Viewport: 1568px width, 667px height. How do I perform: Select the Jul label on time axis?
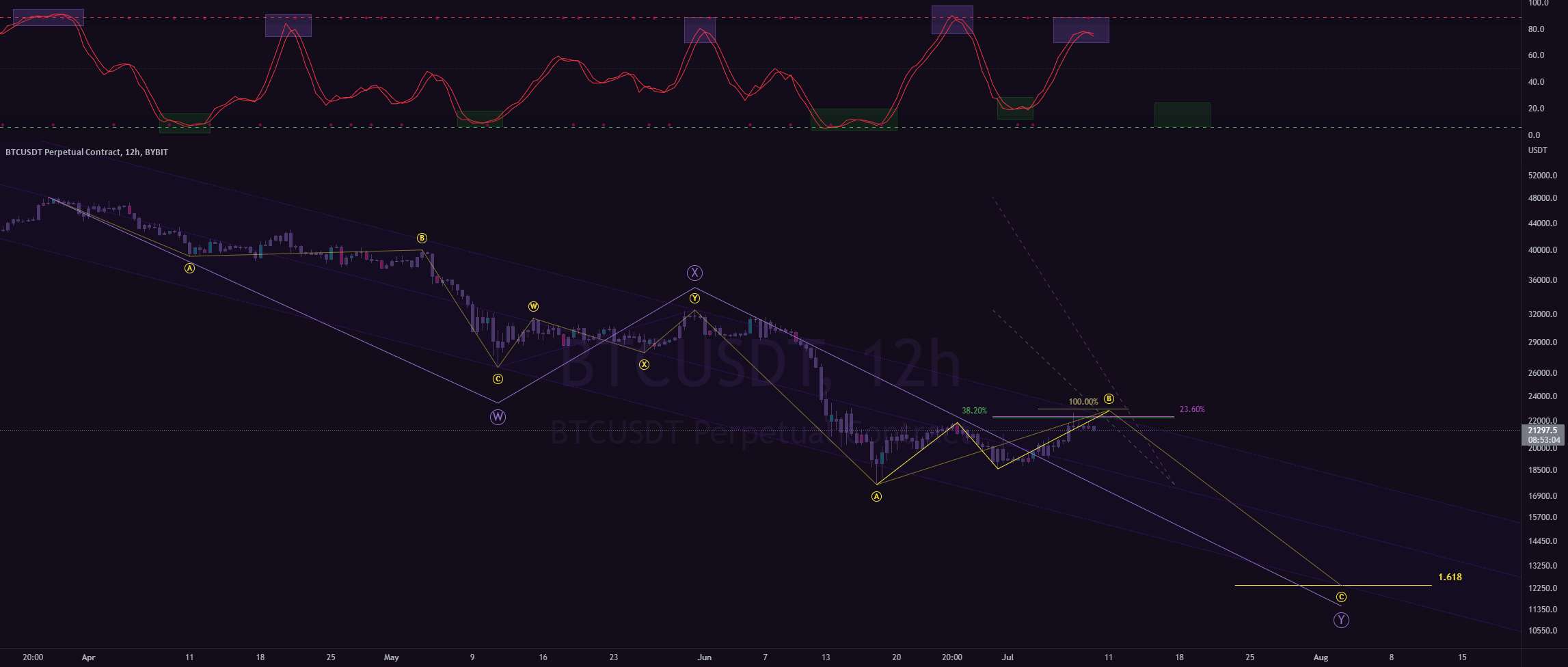1008,657
